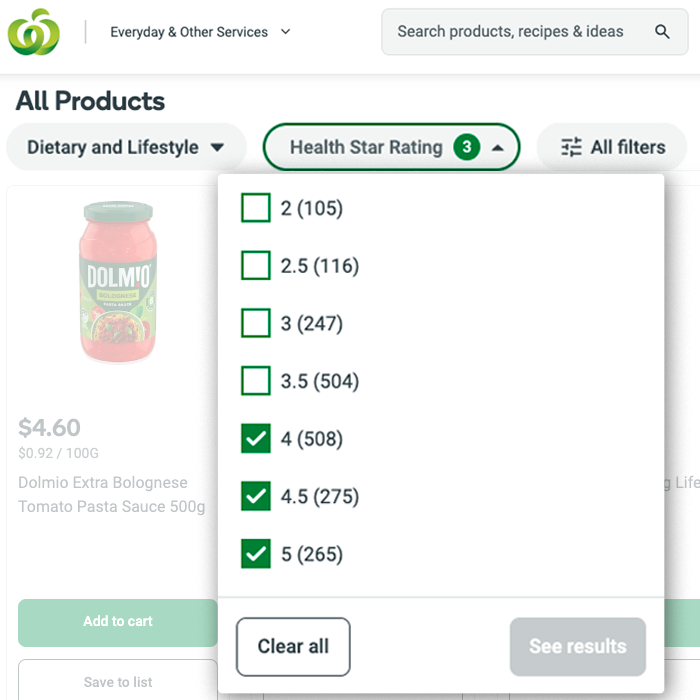Click the search products input field
The height and width of the screenshot is (700, 700).
[x=535, y=32]
